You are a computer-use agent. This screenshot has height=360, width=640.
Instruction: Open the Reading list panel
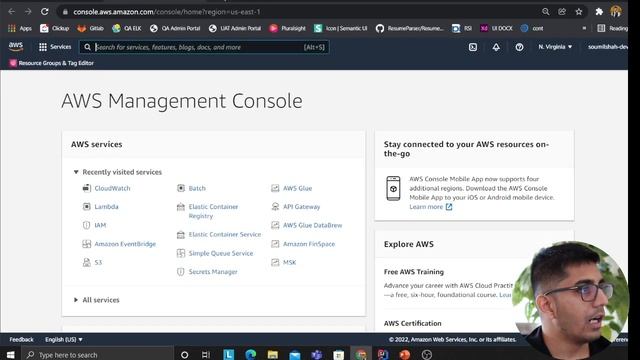pyautogui.click(x=612, y=28)
